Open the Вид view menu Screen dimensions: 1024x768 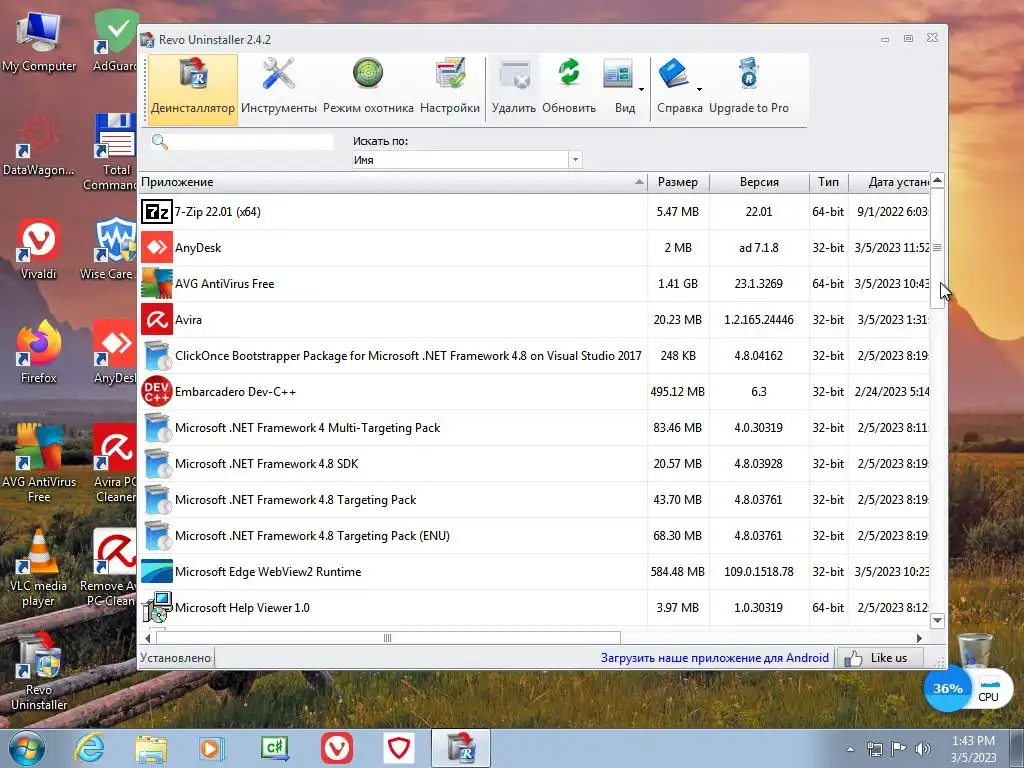[624, 88]
